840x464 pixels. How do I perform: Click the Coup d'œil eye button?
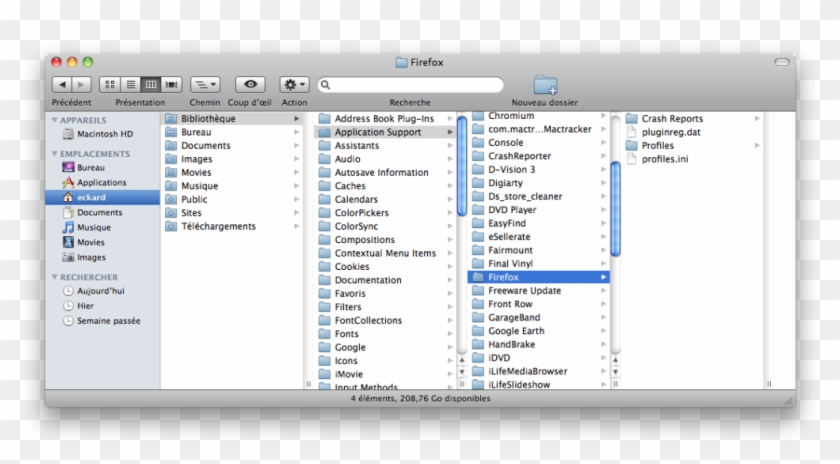pyautogui.click(x=250, y=85)
